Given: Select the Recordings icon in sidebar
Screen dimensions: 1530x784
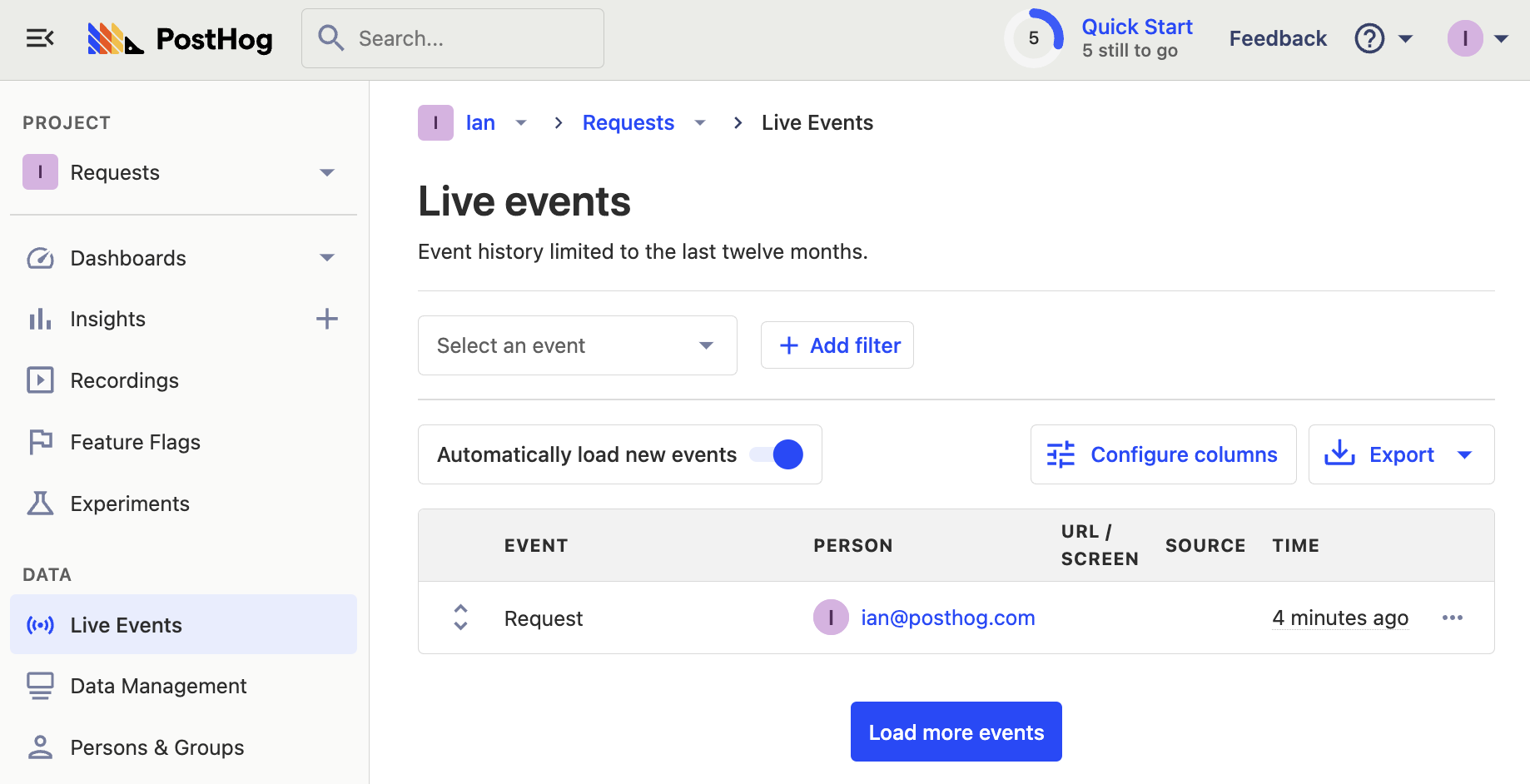Looking at the screenshot, I should (x=40, y=380).
